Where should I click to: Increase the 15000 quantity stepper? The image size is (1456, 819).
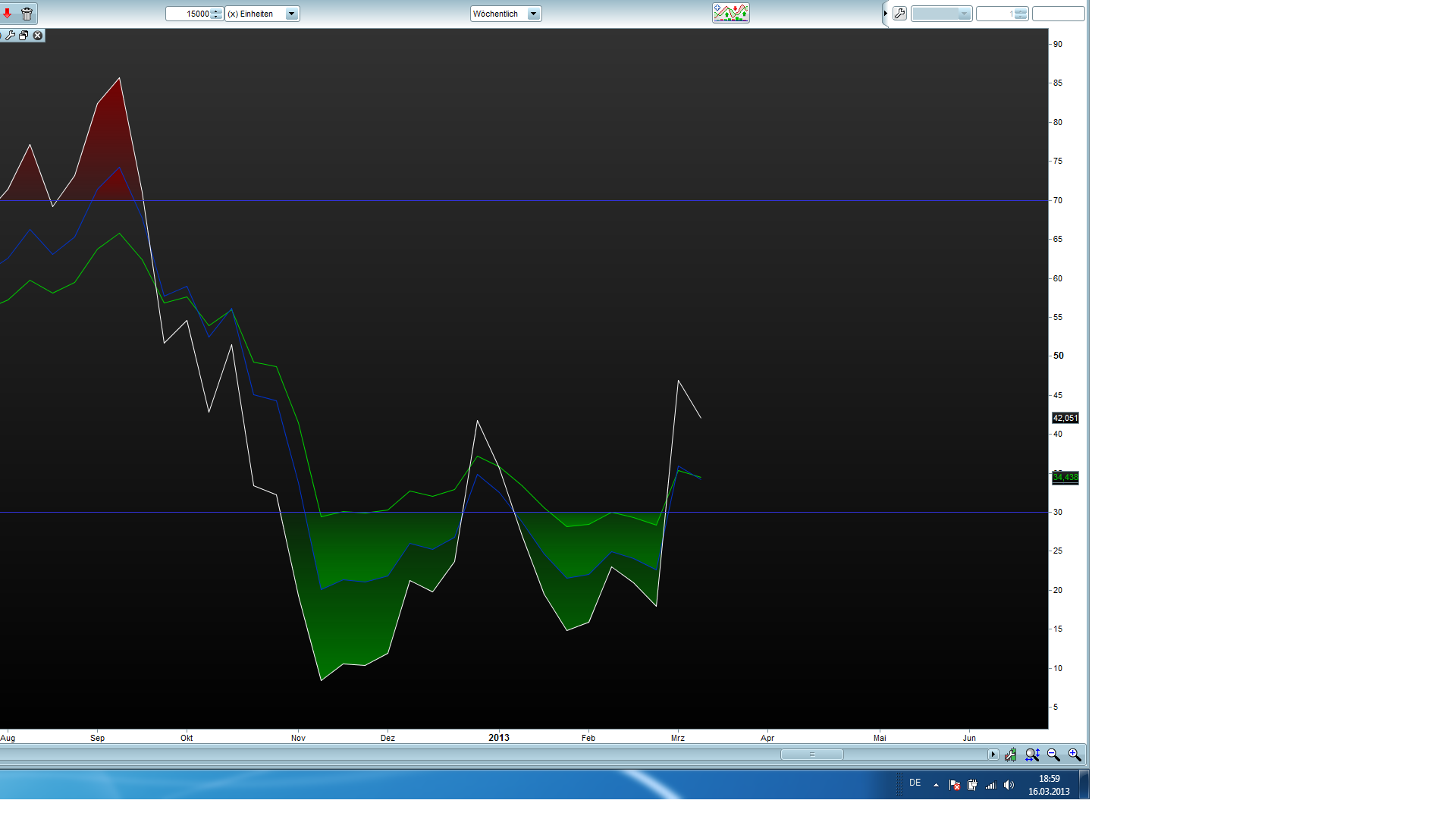pos(217,11)
